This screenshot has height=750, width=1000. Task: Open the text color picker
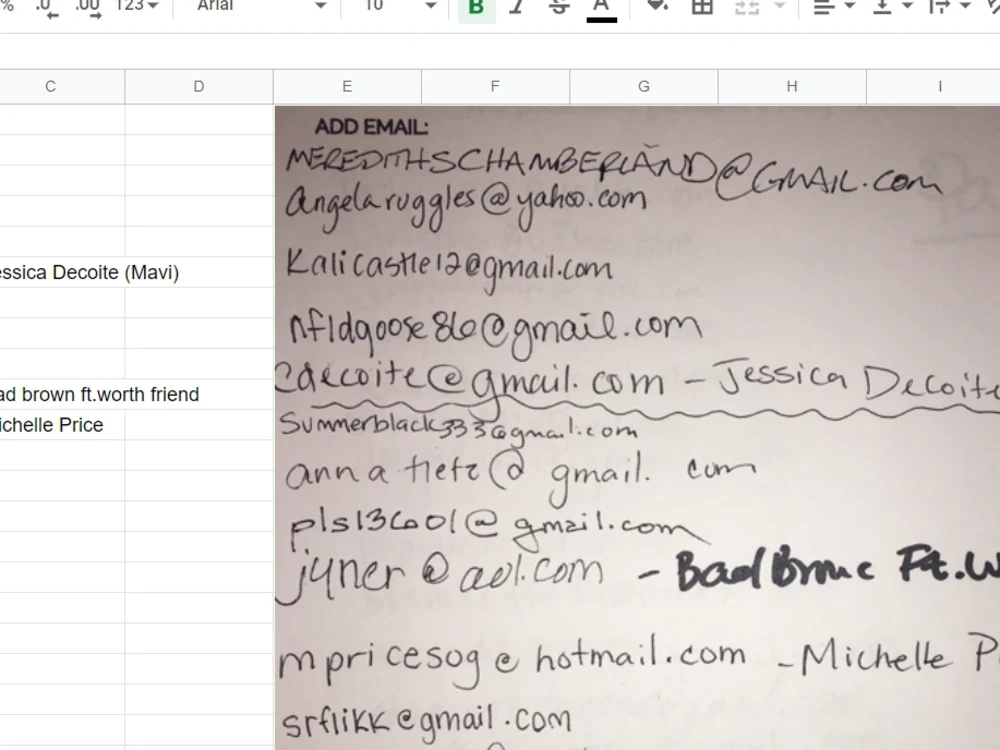click(601, 8)
